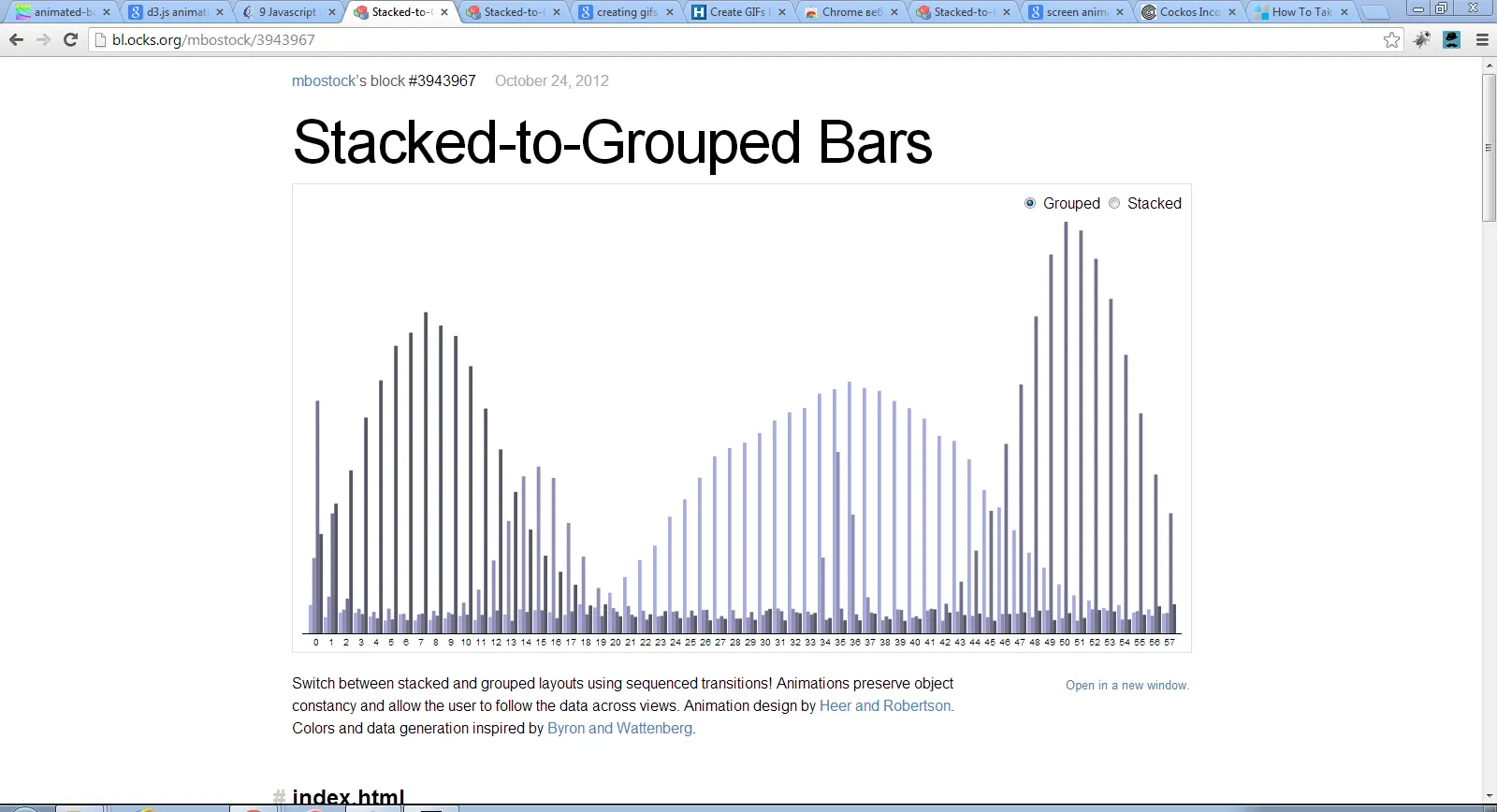Close the active Stacked-to tab
This screenshot has width=1497, height=812.
(x=444, y=12)
